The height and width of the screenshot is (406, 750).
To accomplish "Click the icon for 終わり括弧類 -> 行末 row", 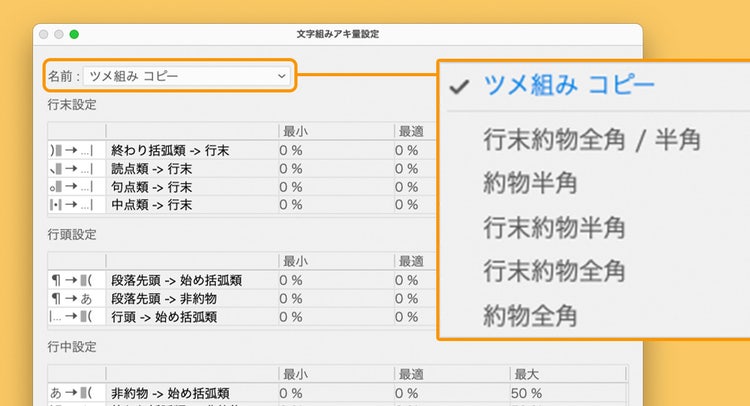I will click(x=76, y=150).
